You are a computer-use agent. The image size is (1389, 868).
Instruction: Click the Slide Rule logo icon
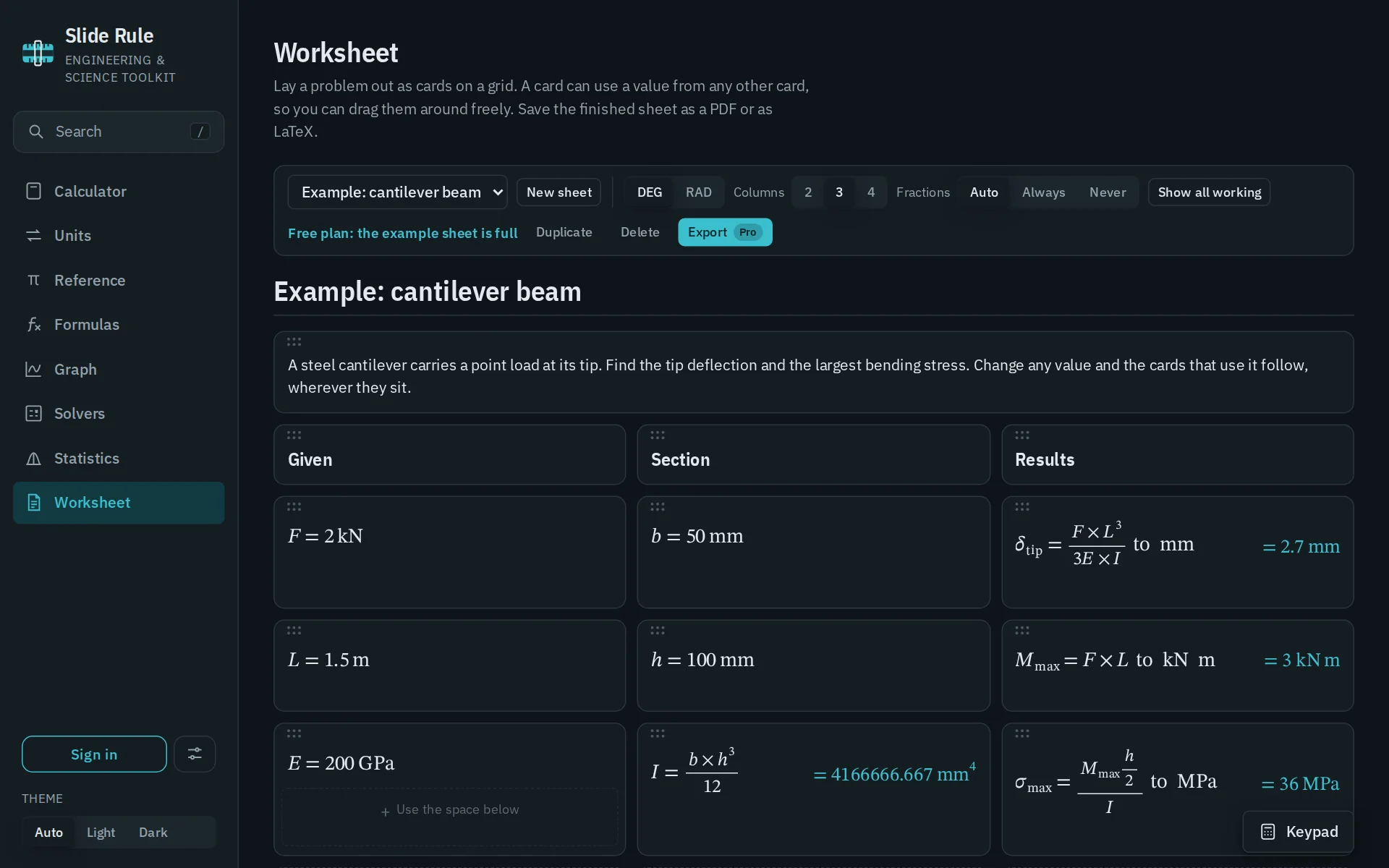[38, 53]
